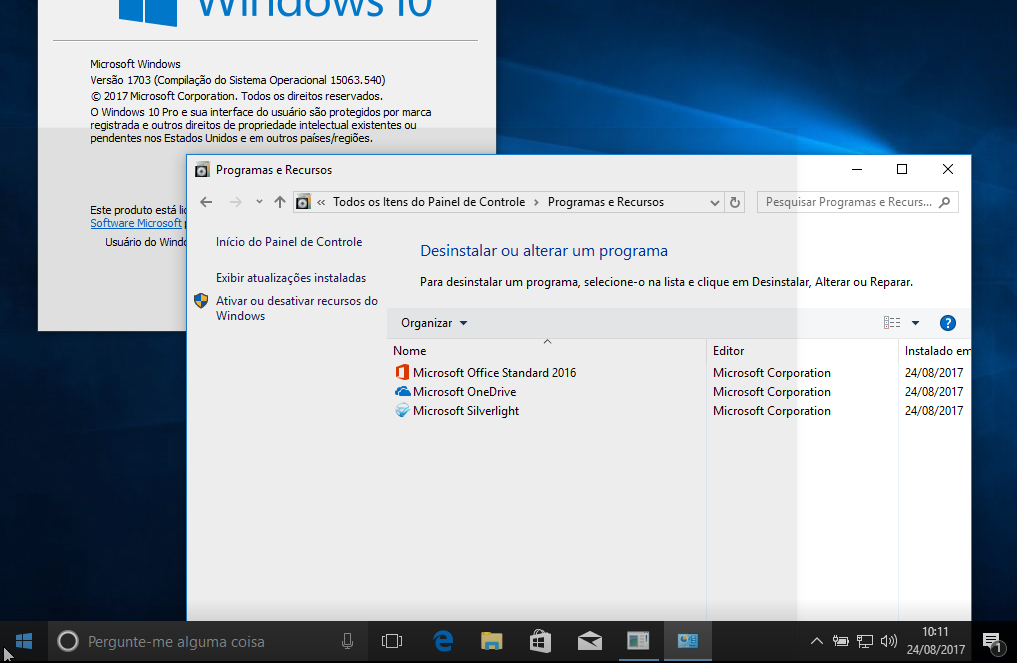The width and height of the screenshot is (1017, 663).
Task: Click the OneDrive cloud icon
Action: point(402,391)
